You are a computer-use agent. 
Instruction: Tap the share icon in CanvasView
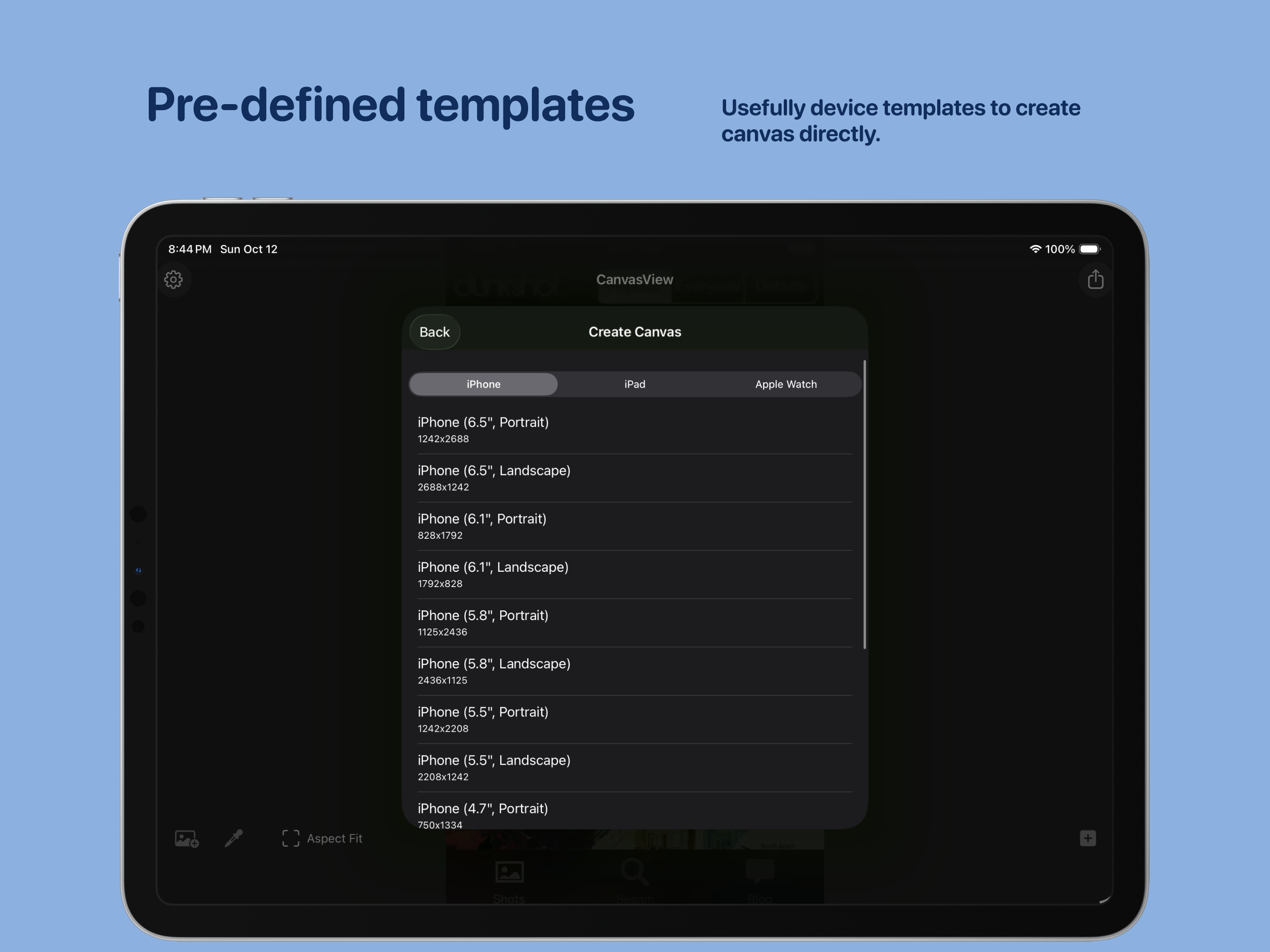tap(1096, 280)
